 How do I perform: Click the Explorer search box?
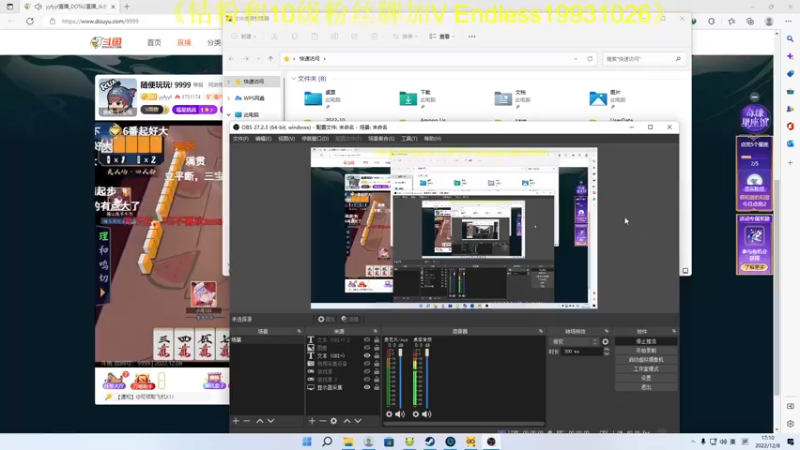pyautogui.click(x=643, y=59)
